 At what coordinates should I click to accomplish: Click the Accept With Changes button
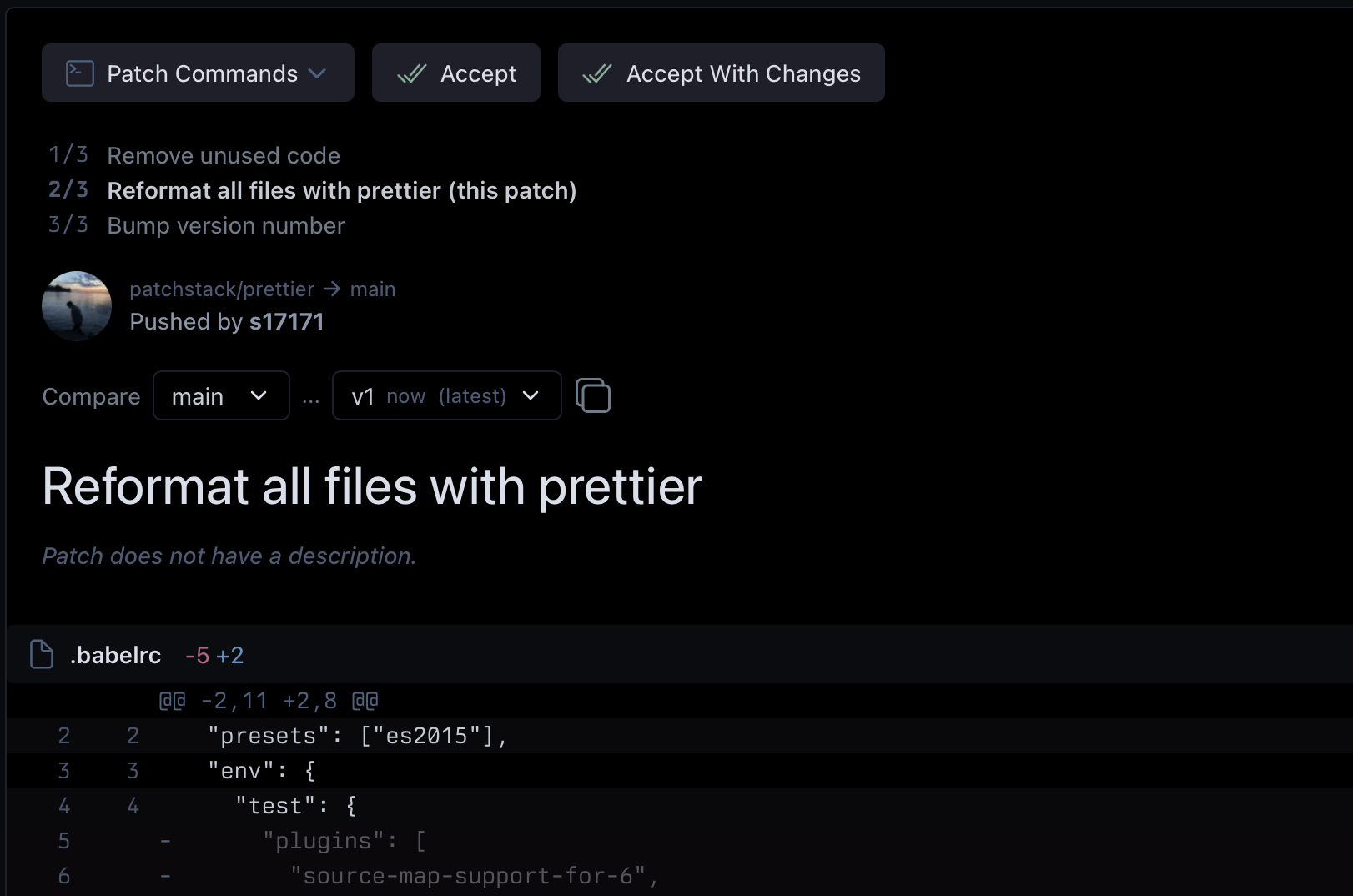pyautogui.click(x=722, y=73)
